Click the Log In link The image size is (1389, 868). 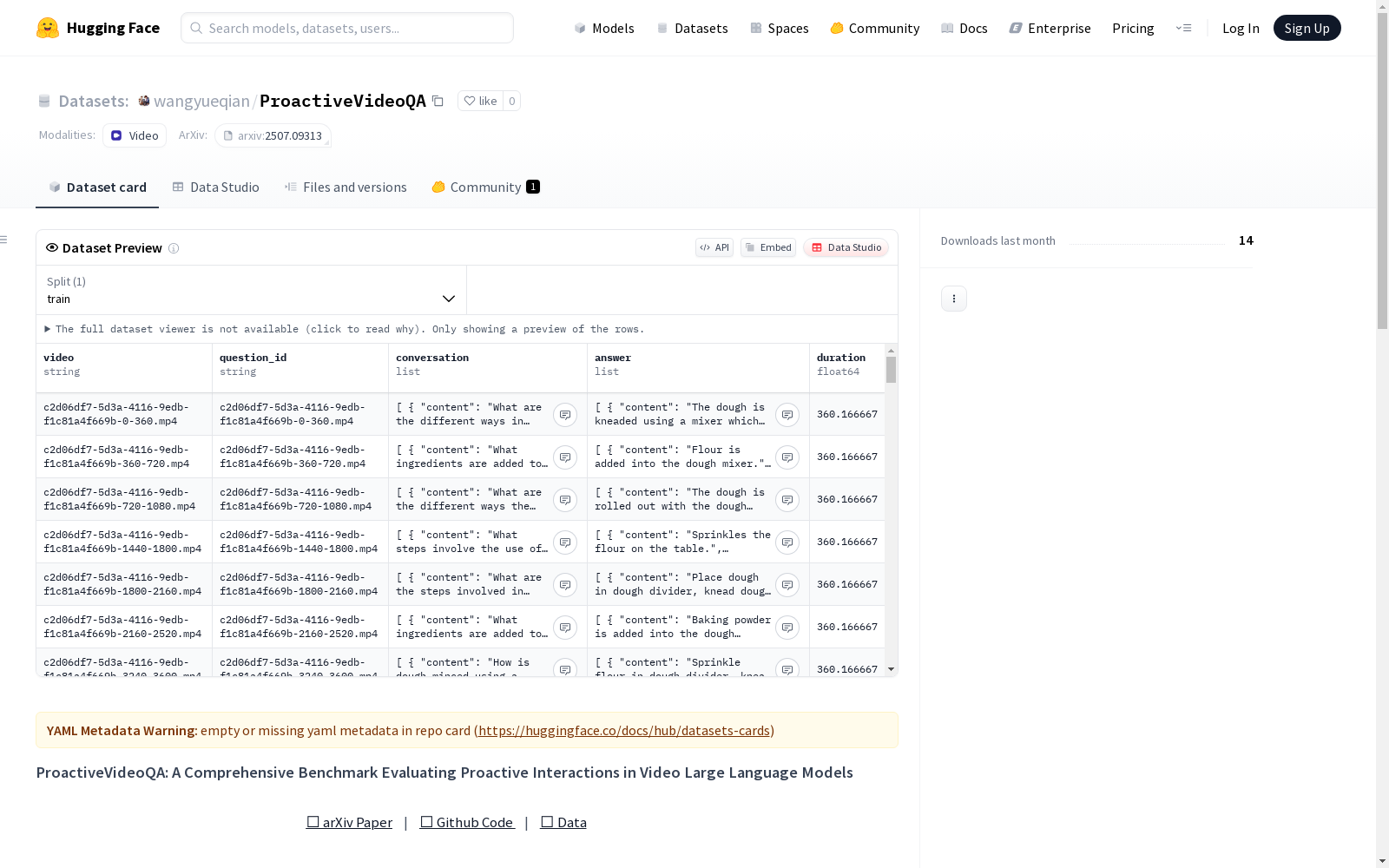click(x=1241, y=29)
